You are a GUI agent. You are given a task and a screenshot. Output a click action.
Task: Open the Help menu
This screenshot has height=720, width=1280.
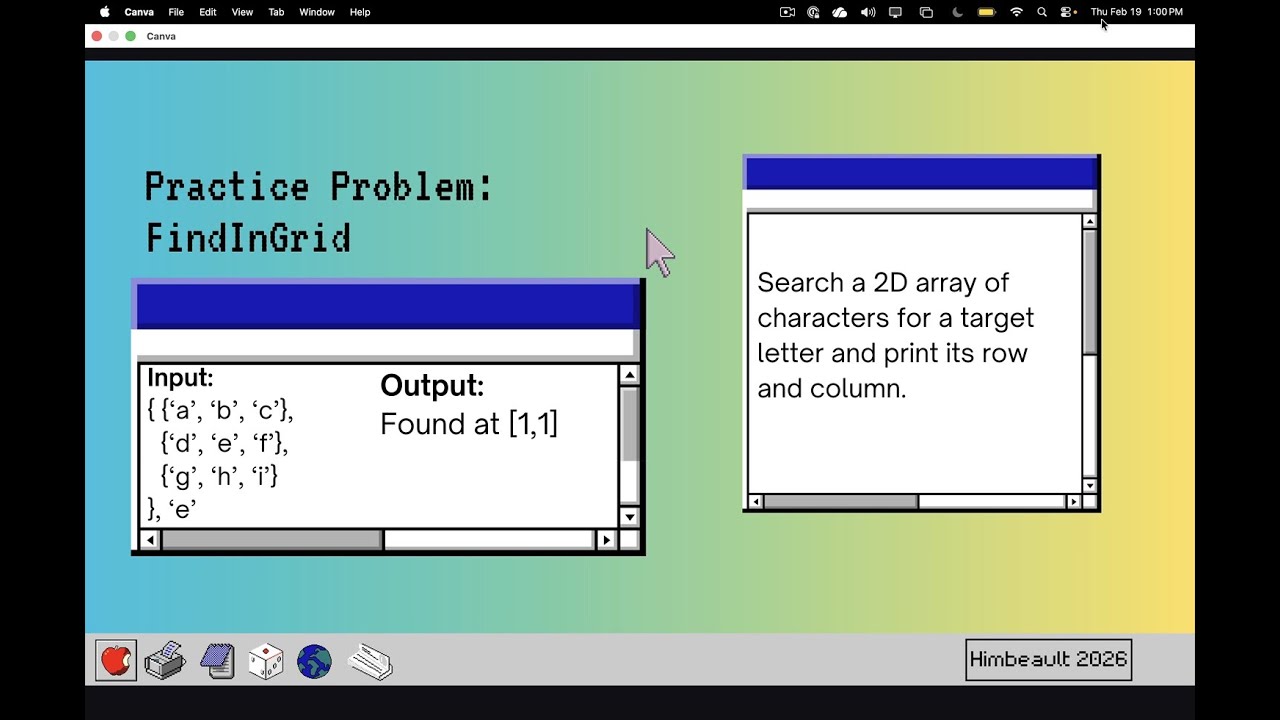360,12
